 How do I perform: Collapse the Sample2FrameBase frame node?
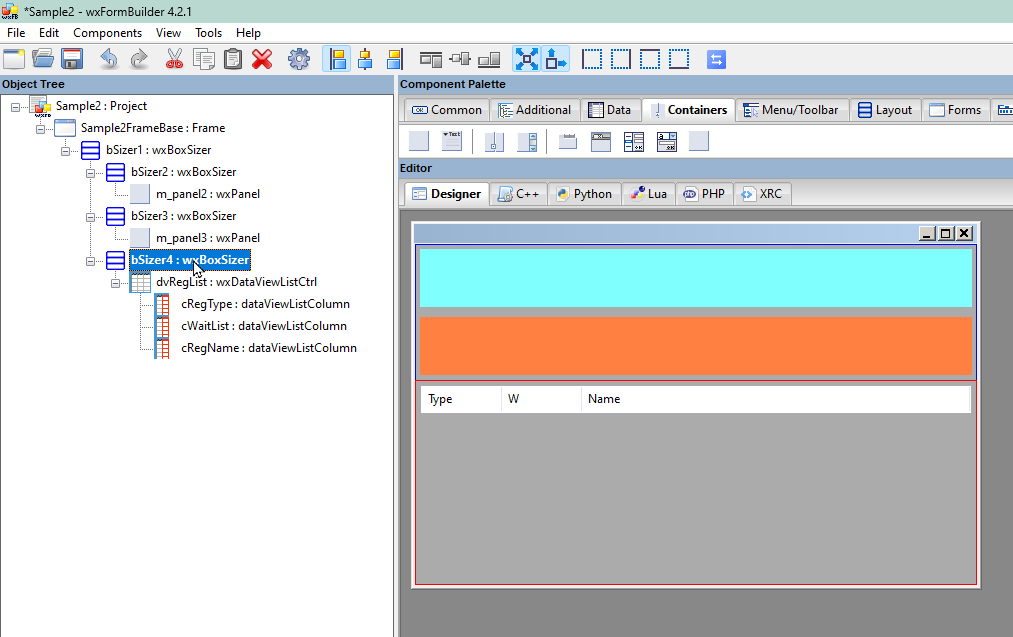[x=41, y=129]
